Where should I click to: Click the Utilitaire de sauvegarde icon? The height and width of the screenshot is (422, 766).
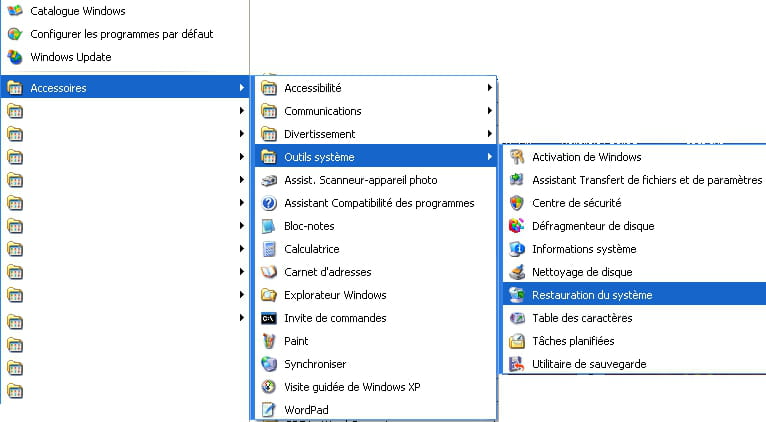point(517,364)
